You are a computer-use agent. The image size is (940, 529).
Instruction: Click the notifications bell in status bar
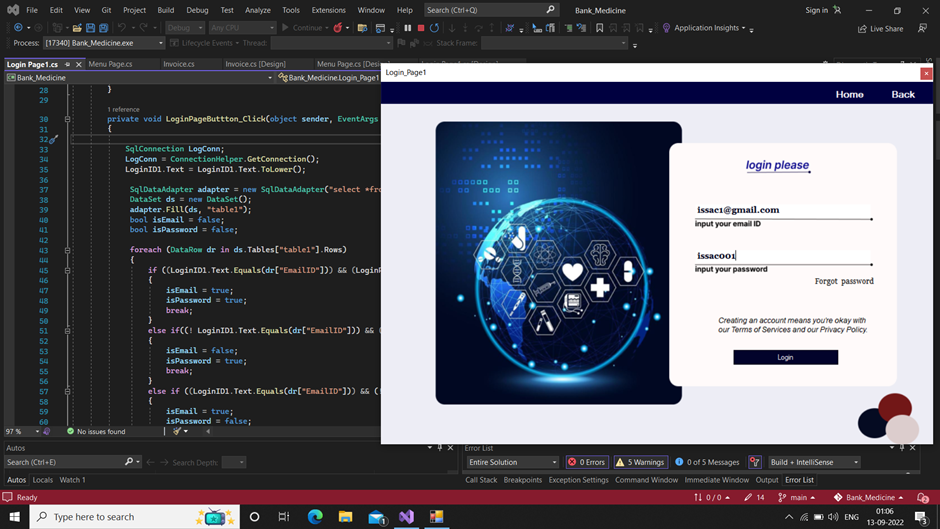[921, 497]
